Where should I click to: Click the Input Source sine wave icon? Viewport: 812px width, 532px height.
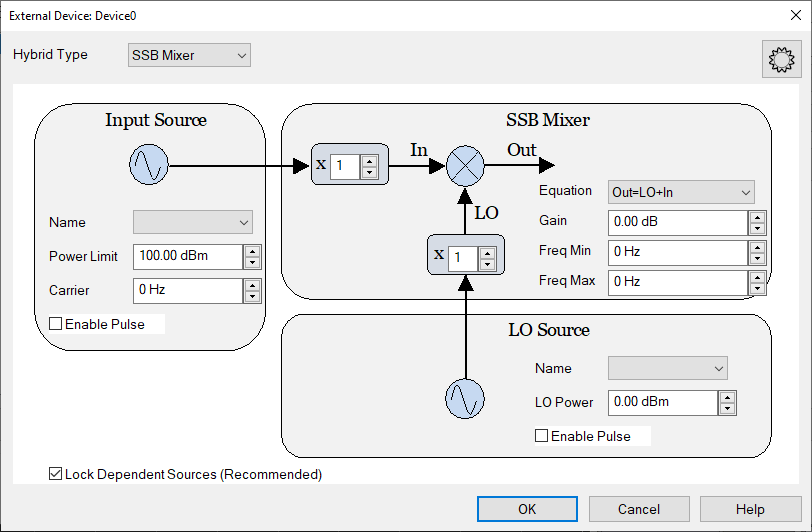coord(149,165)
